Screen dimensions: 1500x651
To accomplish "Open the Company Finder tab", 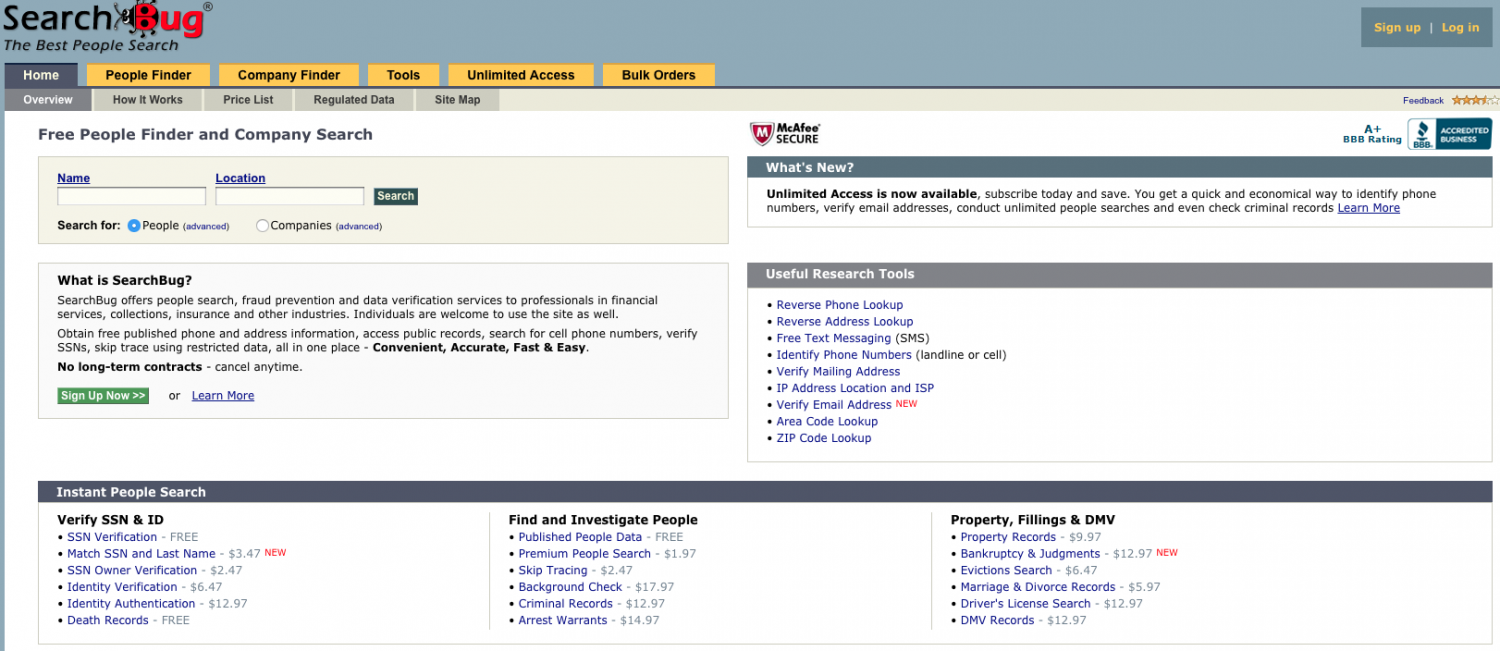I will point(289,75).
